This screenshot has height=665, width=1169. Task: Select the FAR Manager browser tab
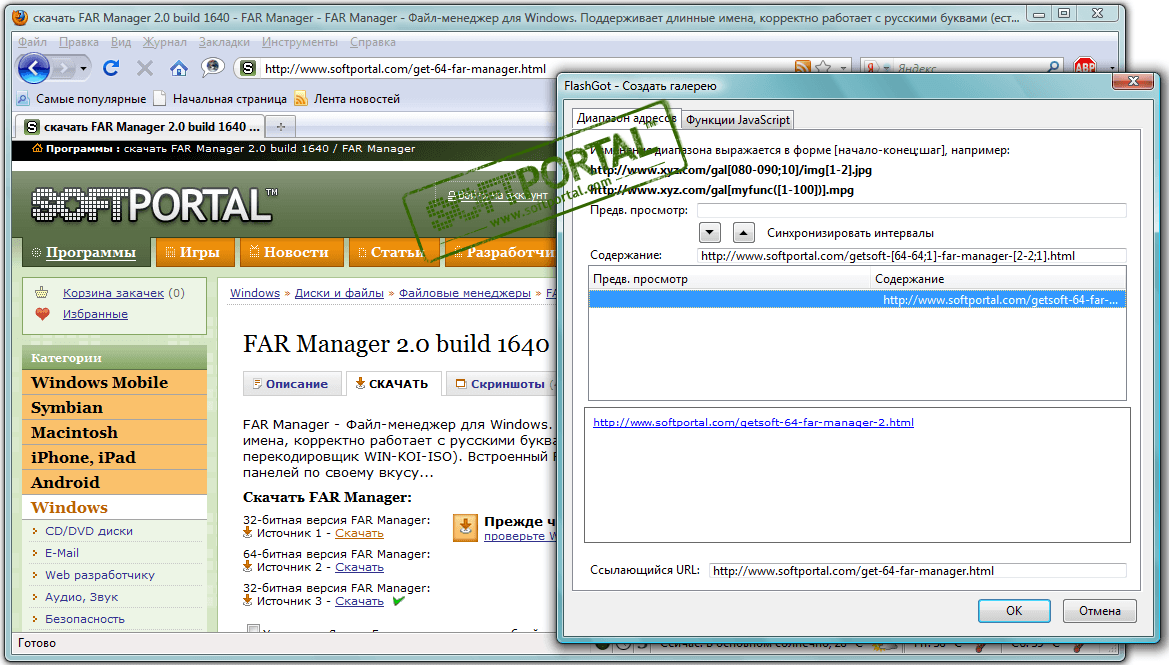[142, 127]
